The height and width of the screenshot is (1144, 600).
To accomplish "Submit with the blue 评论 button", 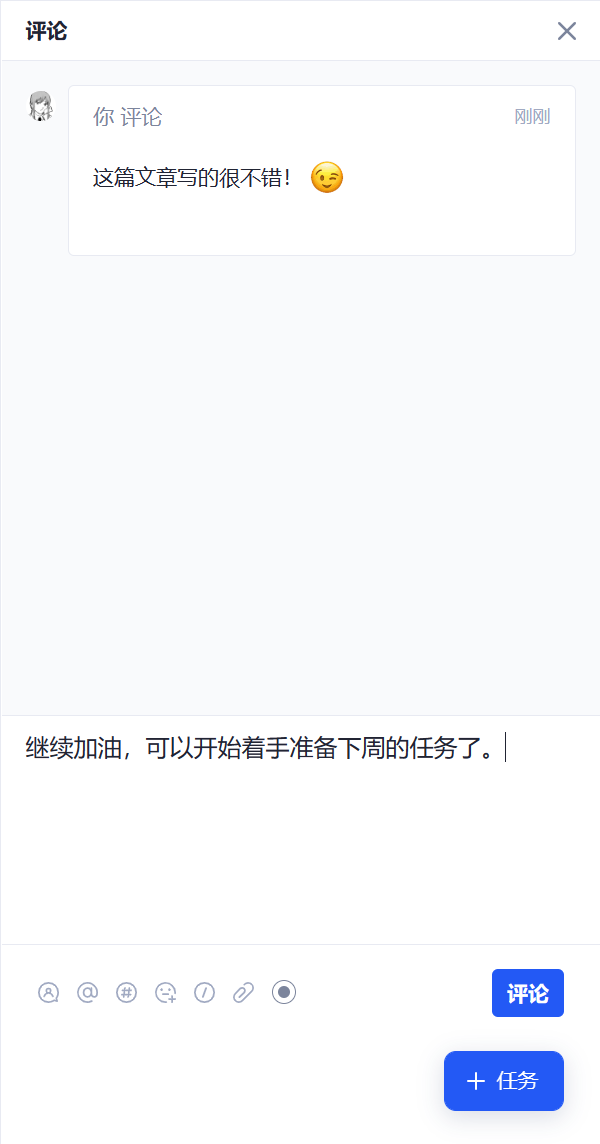I will click(x=528, y=992).
